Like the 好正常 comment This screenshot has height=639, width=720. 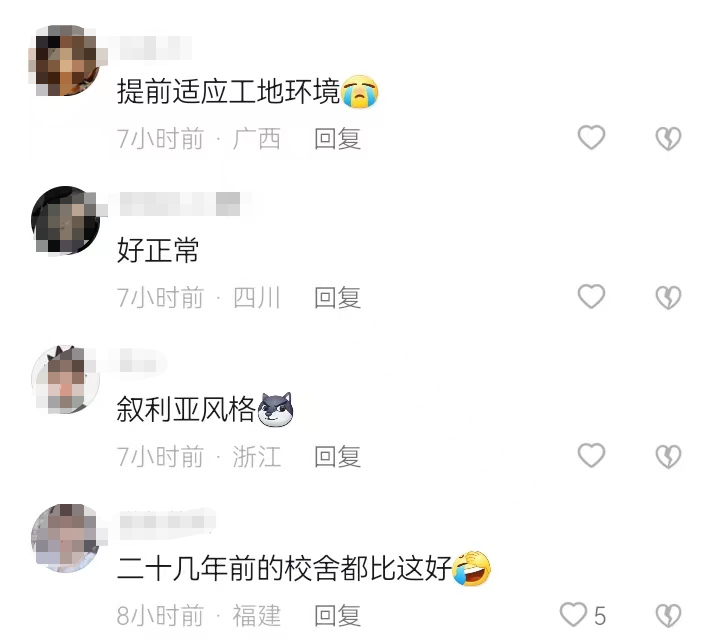coord(591,296)
